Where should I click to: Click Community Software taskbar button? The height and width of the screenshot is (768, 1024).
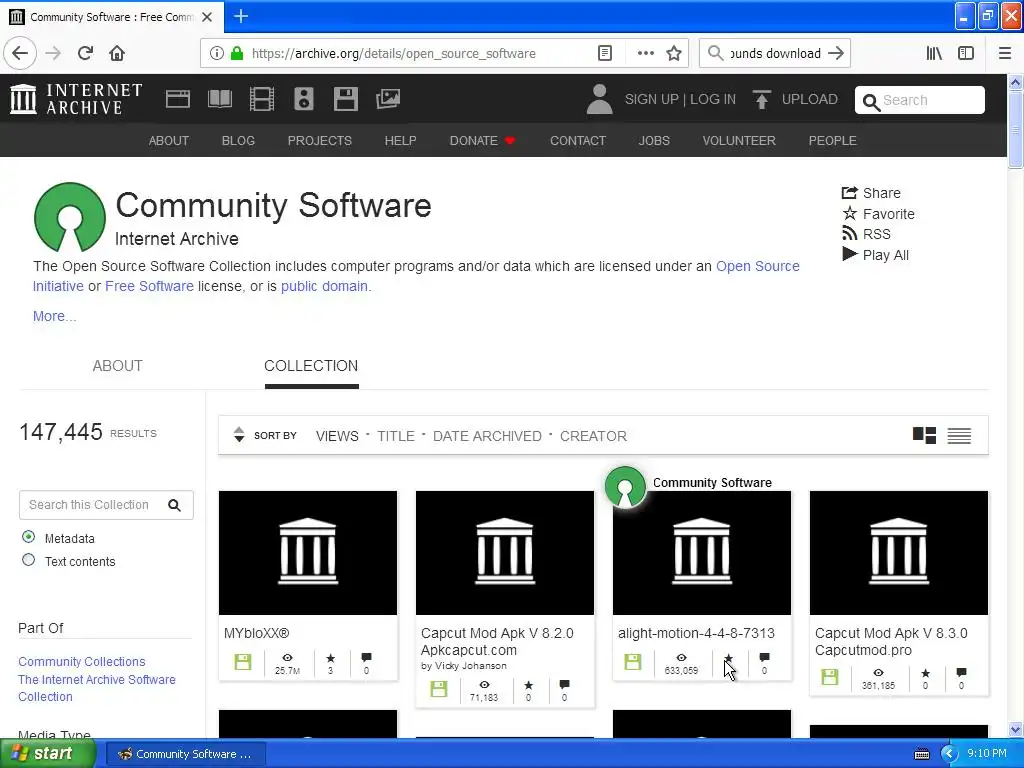pyautogui.click(x=185, y=754)
